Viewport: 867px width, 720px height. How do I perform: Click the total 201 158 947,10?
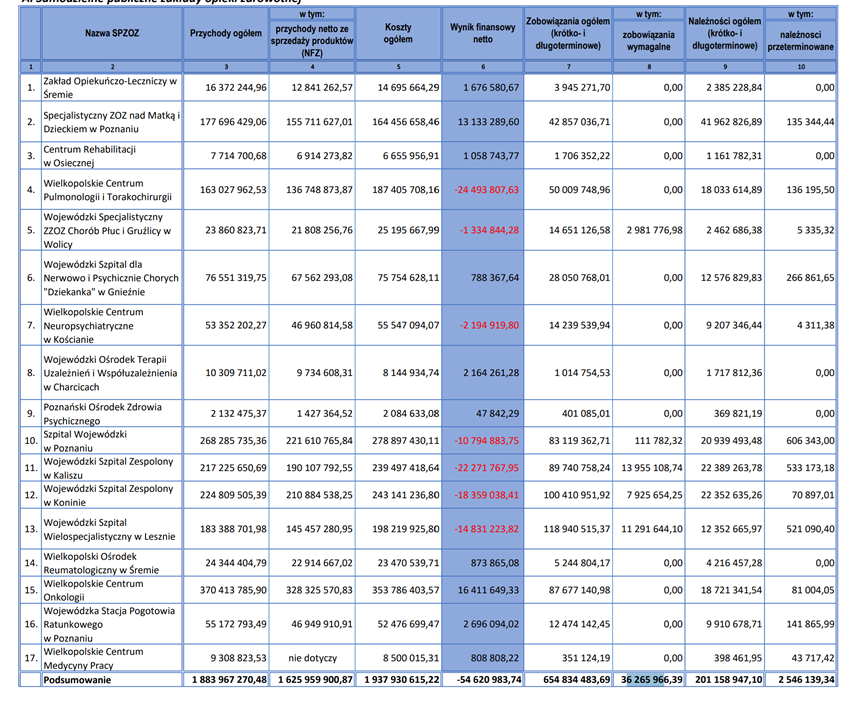[x=729, y=680]
